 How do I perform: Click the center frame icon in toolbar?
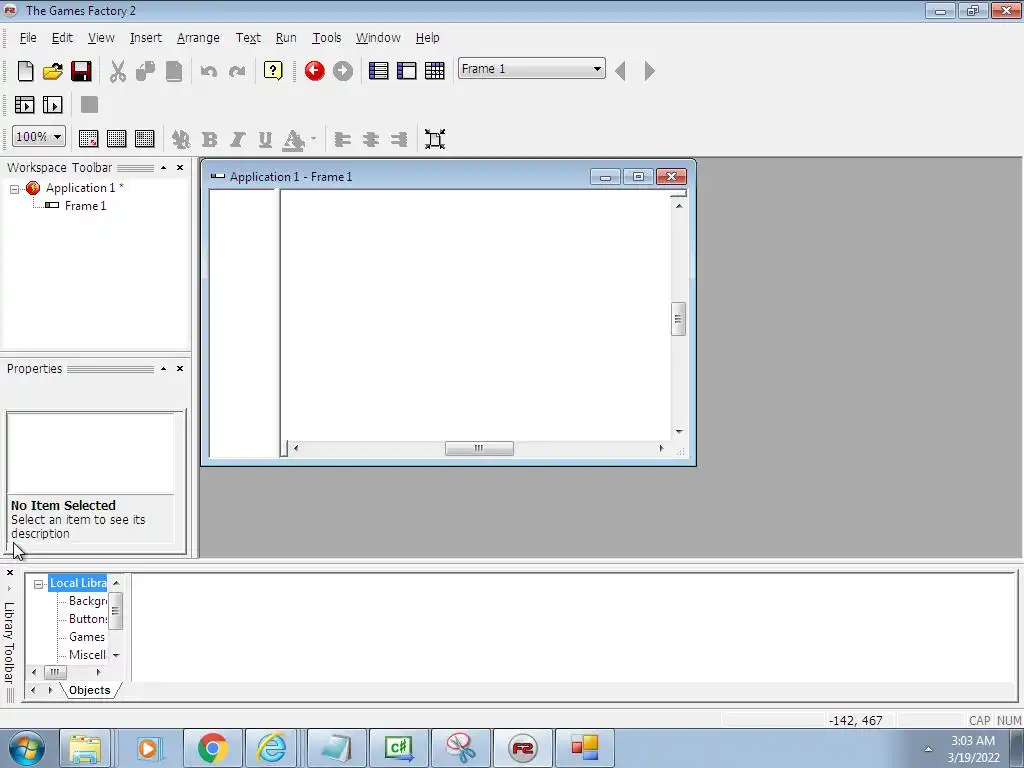point(435,139)
